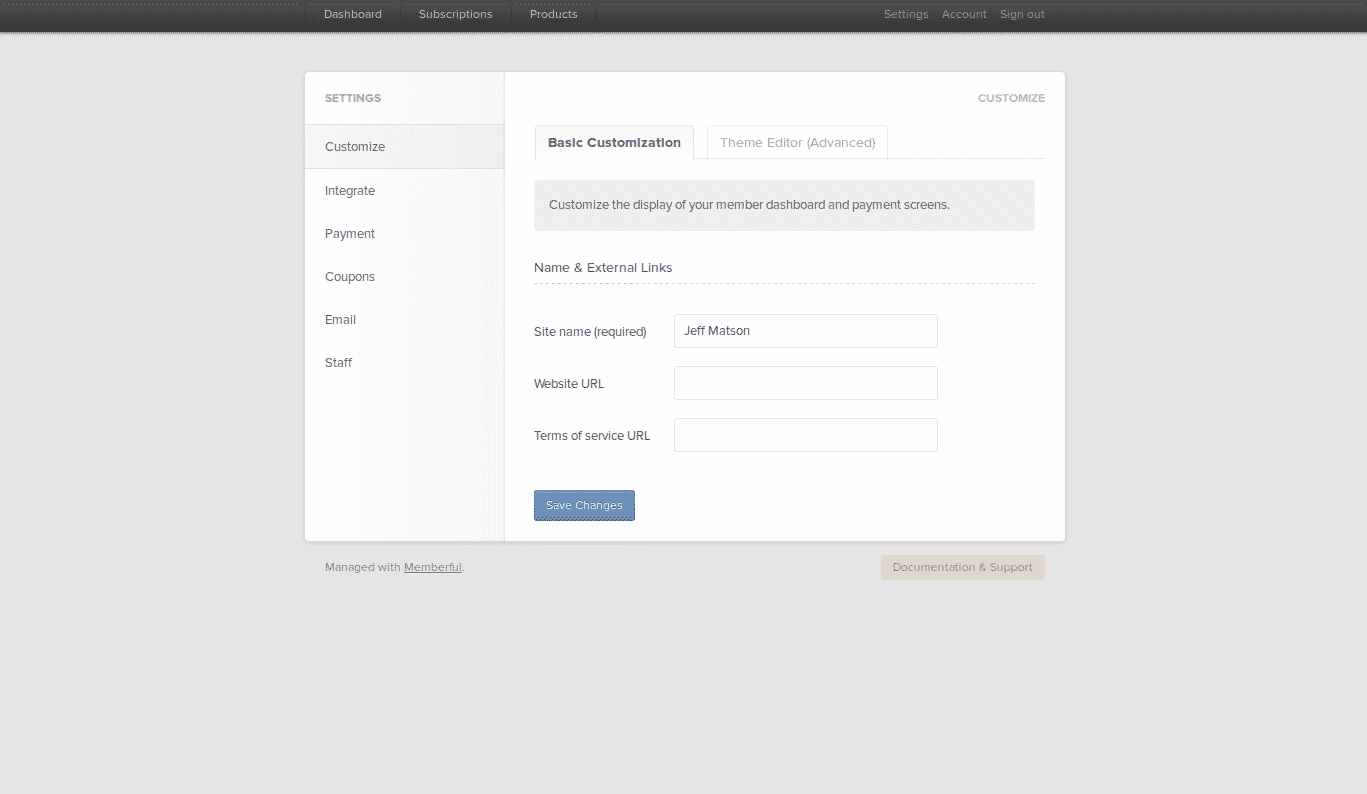Screen dimensions: 1367x794
Task: Focus the Website URL text field
Action: 805,383
